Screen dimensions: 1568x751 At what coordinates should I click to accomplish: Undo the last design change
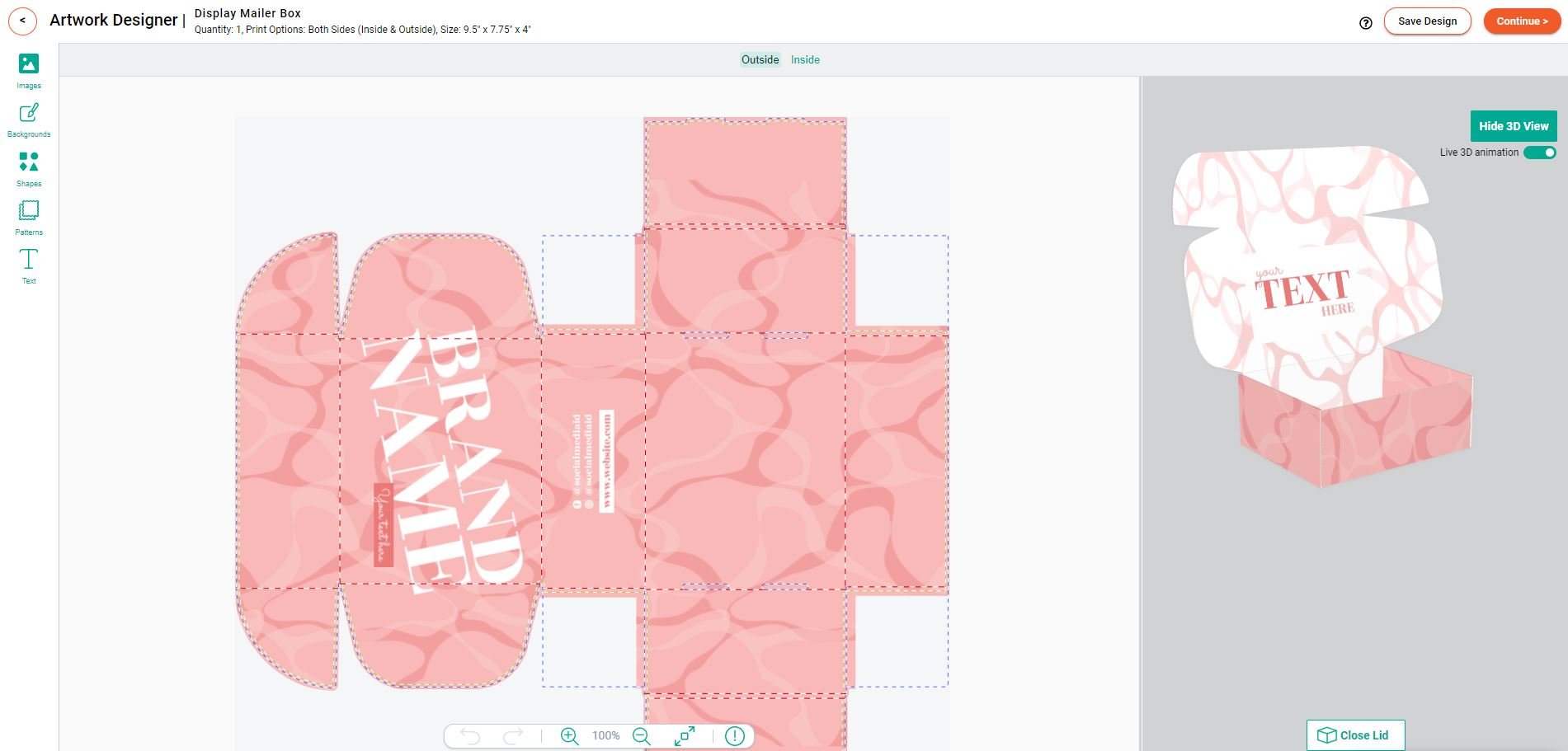point(470,735)
